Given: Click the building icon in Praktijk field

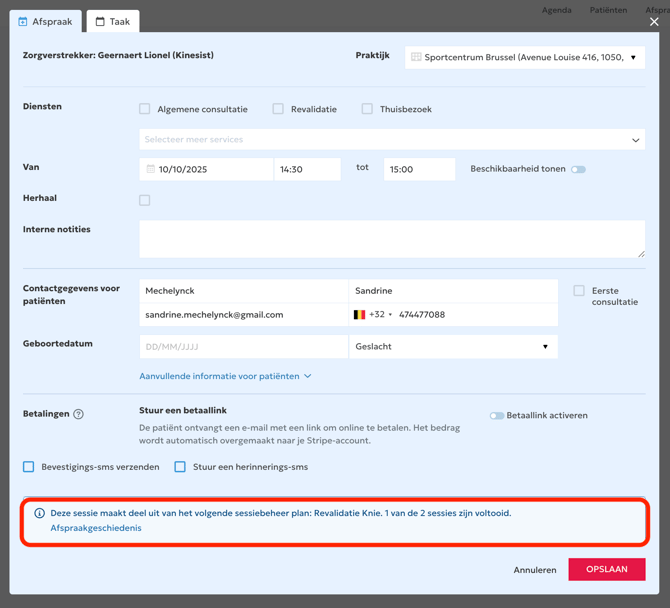Looking at the screenshot, I should pyautogui.click(x=416, y=58).
